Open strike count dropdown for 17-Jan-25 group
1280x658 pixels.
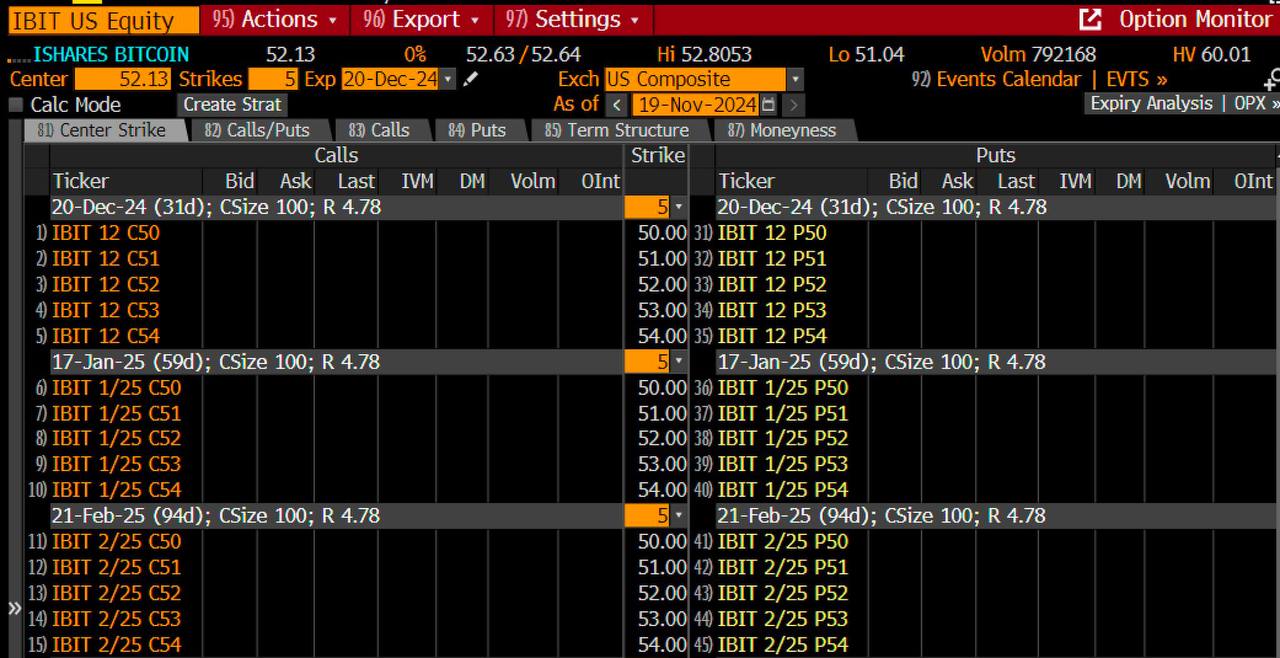[x=679, y=362]
